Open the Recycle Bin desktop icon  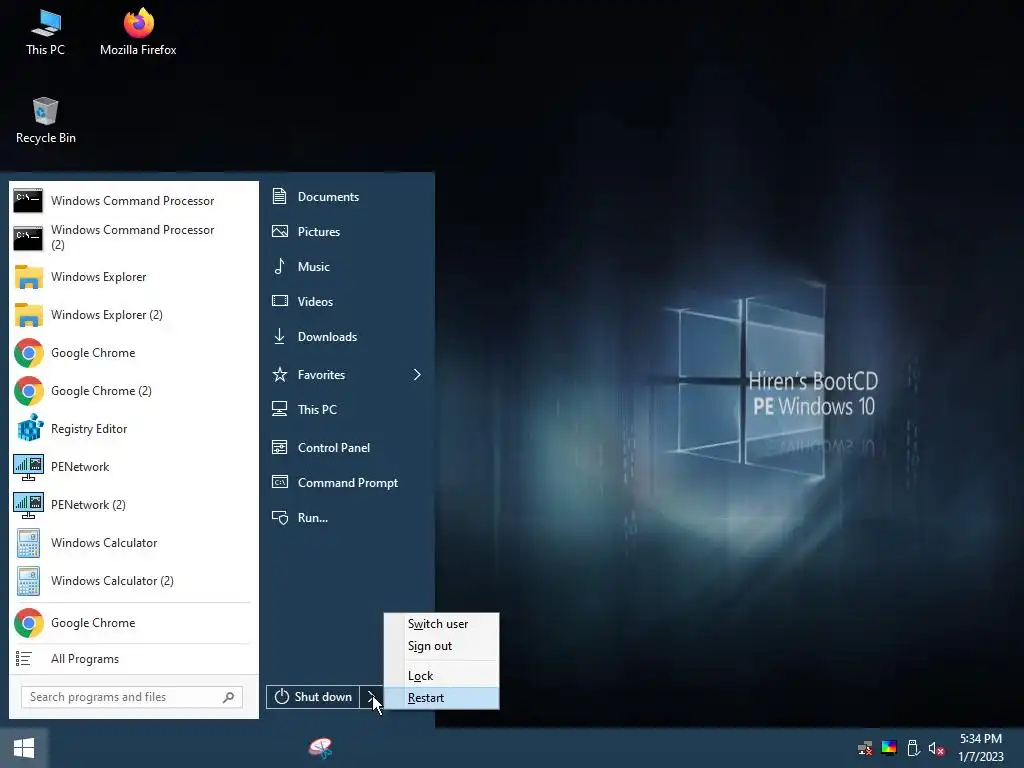[x=45, y=120]
